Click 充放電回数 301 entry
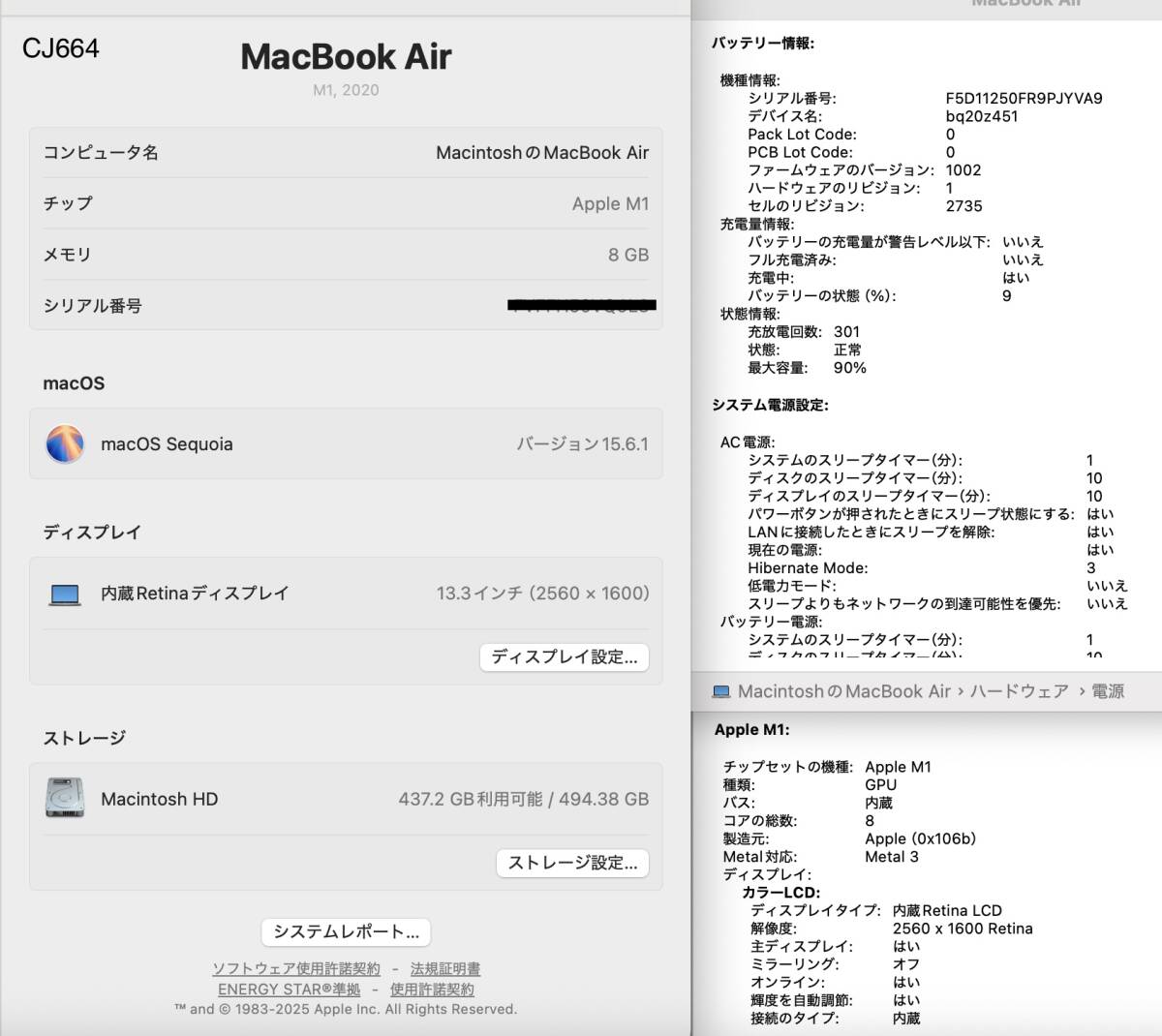The height and width of the screenshot is (1036, 1162). [x=804, y=331]
